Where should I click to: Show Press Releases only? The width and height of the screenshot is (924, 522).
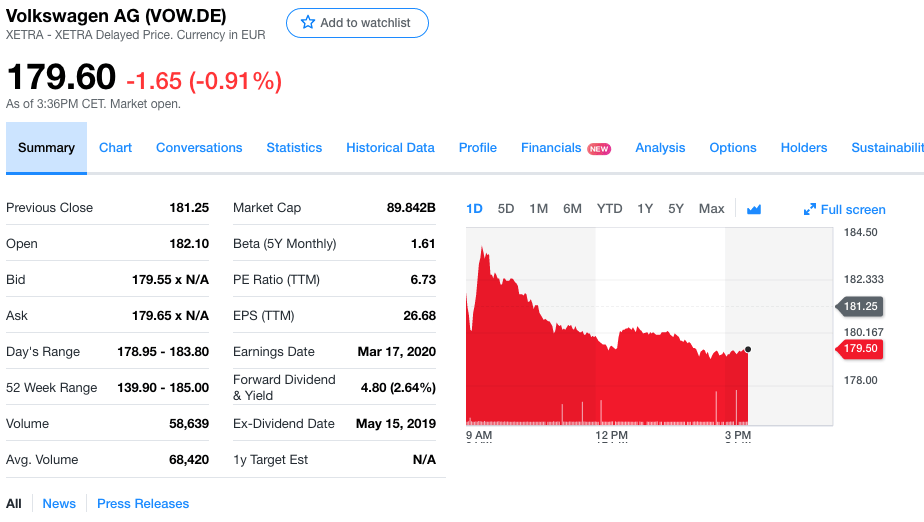[143, 503]
